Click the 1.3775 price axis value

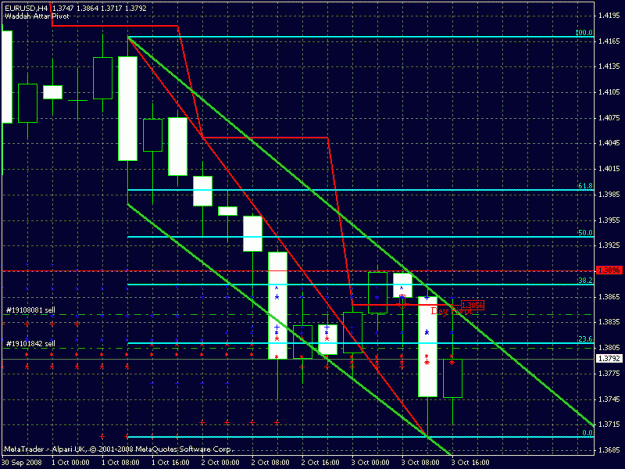point(609,373)
